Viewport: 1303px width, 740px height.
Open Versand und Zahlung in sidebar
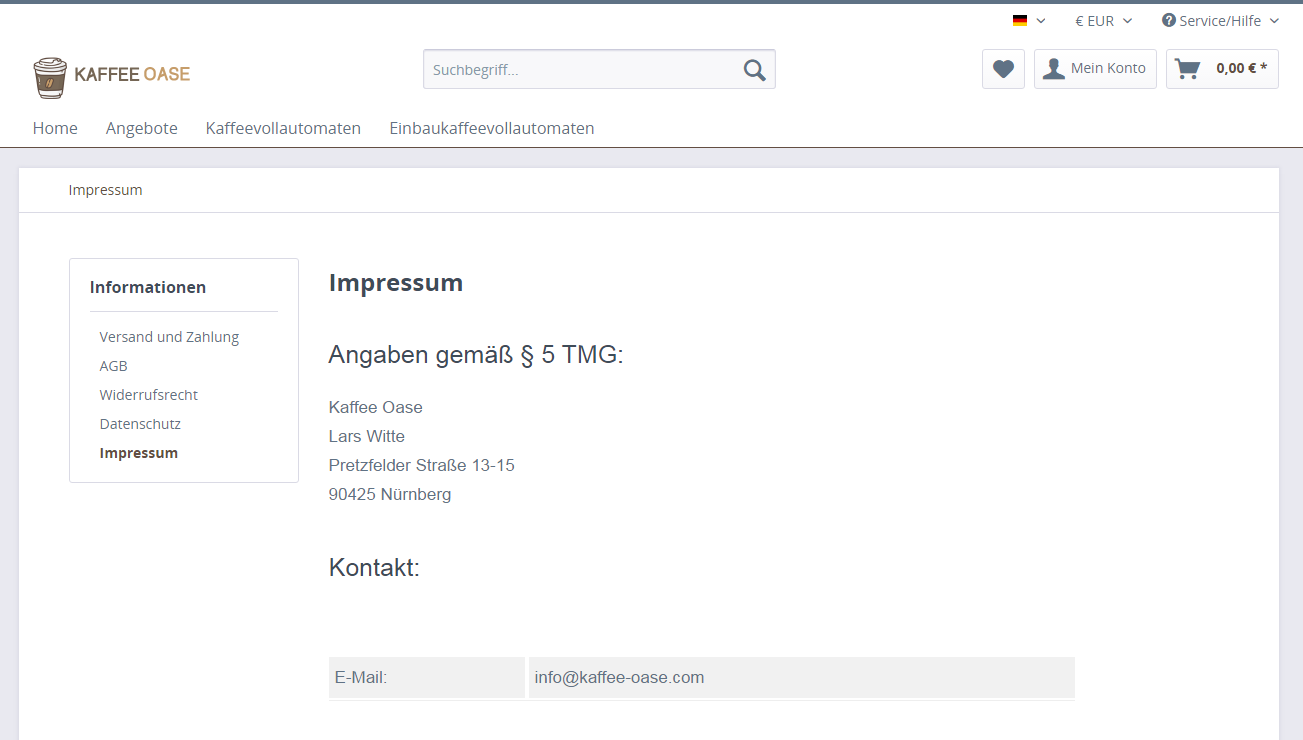click(169, 337)
